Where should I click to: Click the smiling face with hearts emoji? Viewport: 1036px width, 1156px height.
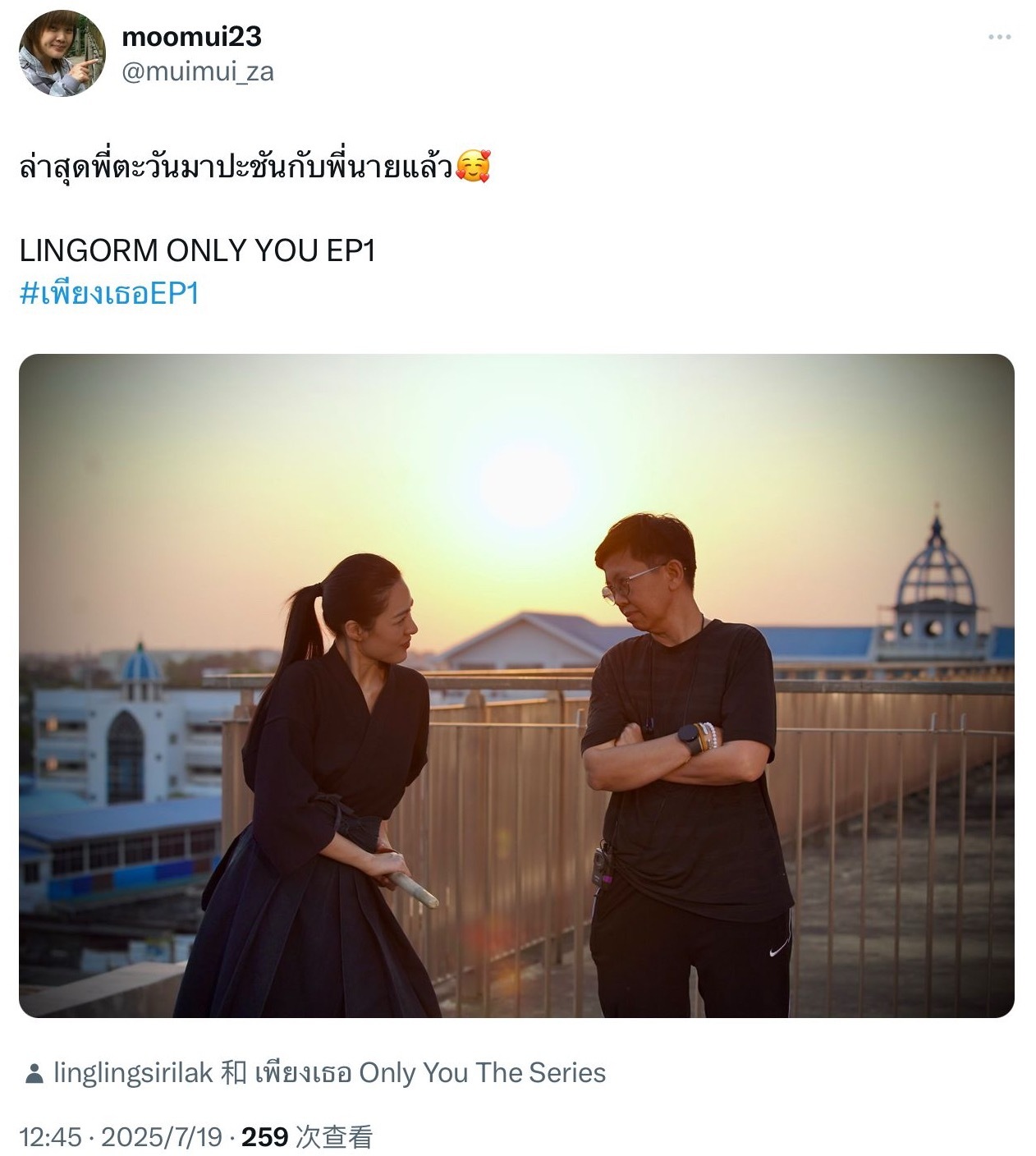click(473, 167)
